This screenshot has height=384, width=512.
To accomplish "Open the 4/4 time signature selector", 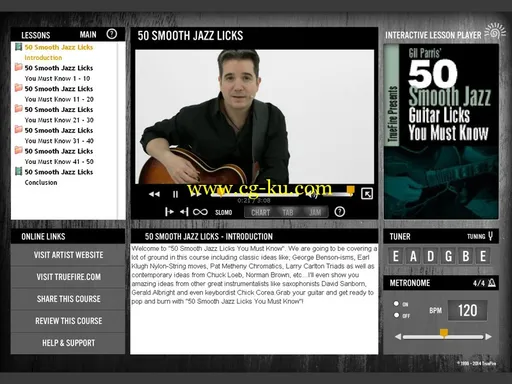I will (x=479, y=283).
